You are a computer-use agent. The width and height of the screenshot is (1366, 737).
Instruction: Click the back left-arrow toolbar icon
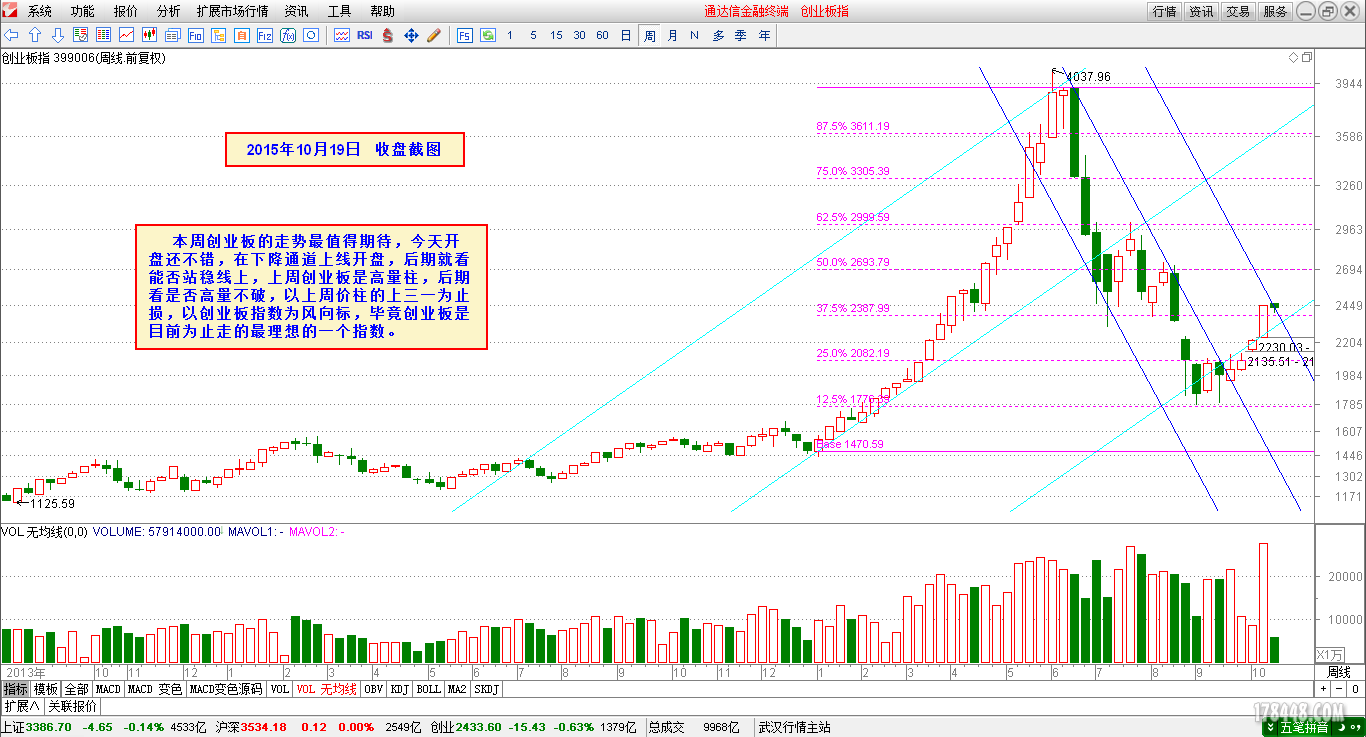click(11, 35)
